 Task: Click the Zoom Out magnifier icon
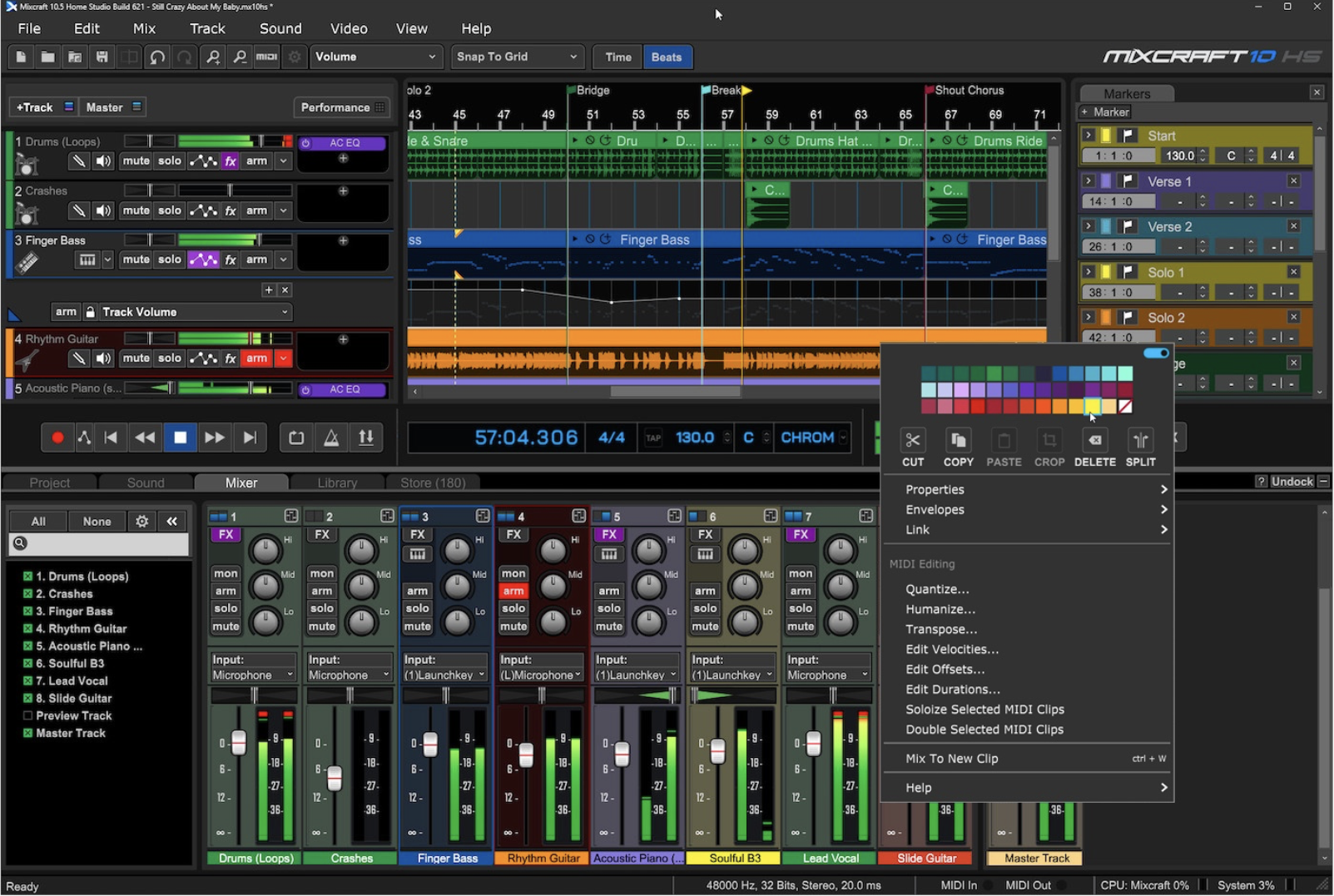coord(240,57)
